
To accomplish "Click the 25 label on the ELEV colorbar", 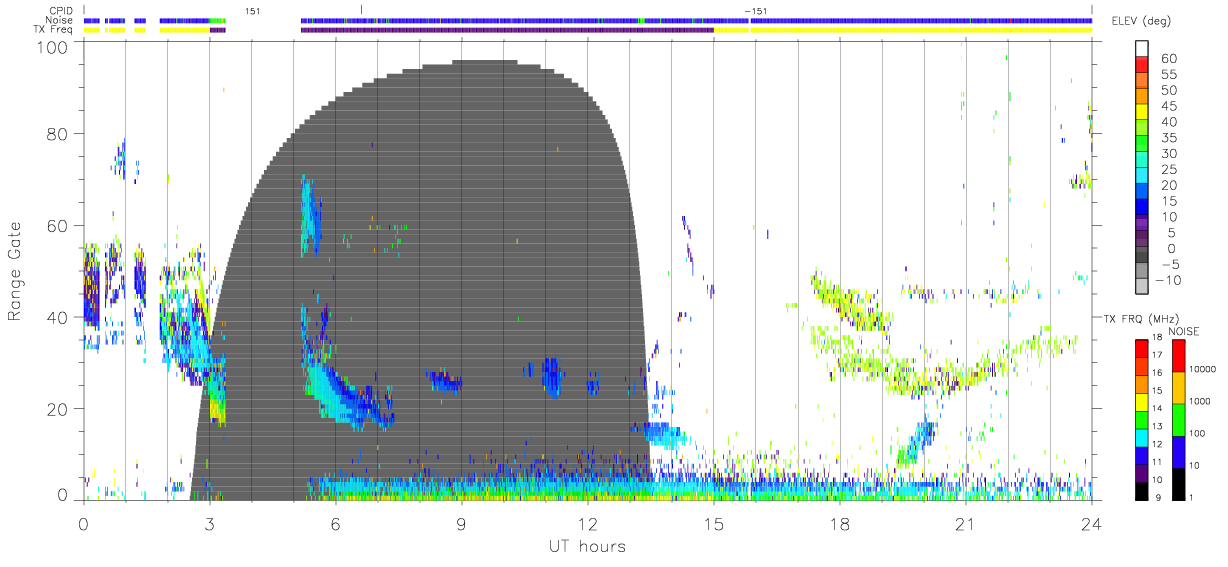I will [x=1169, y=169].
